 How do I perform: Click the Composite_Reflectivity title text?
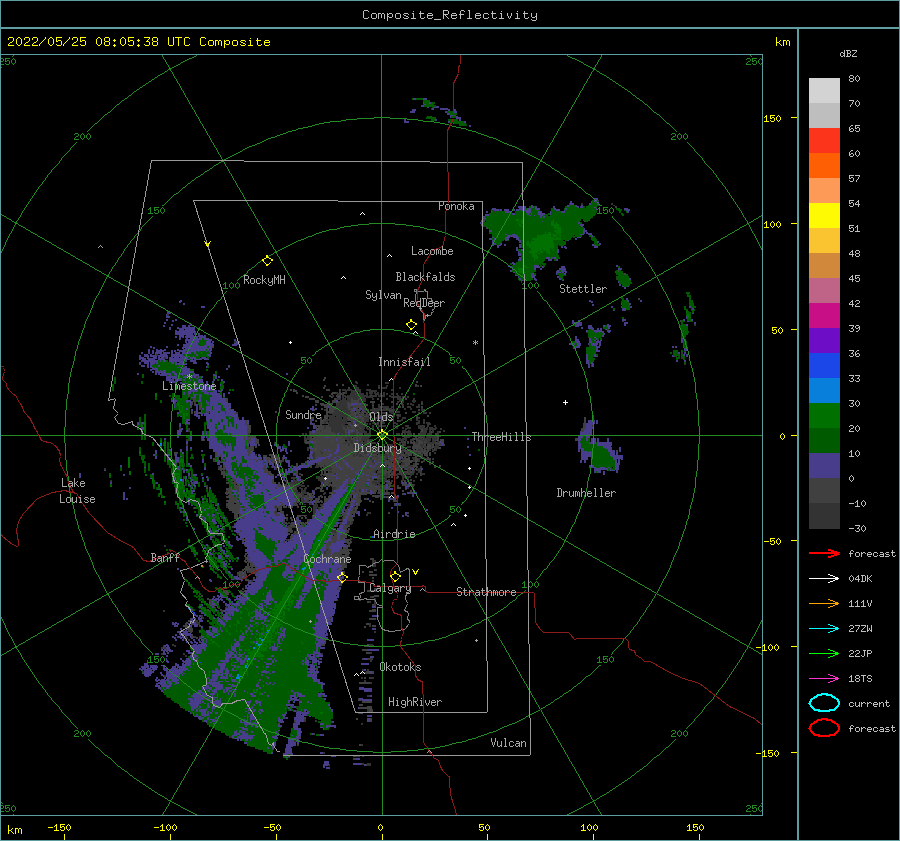(x=450, y=15)
